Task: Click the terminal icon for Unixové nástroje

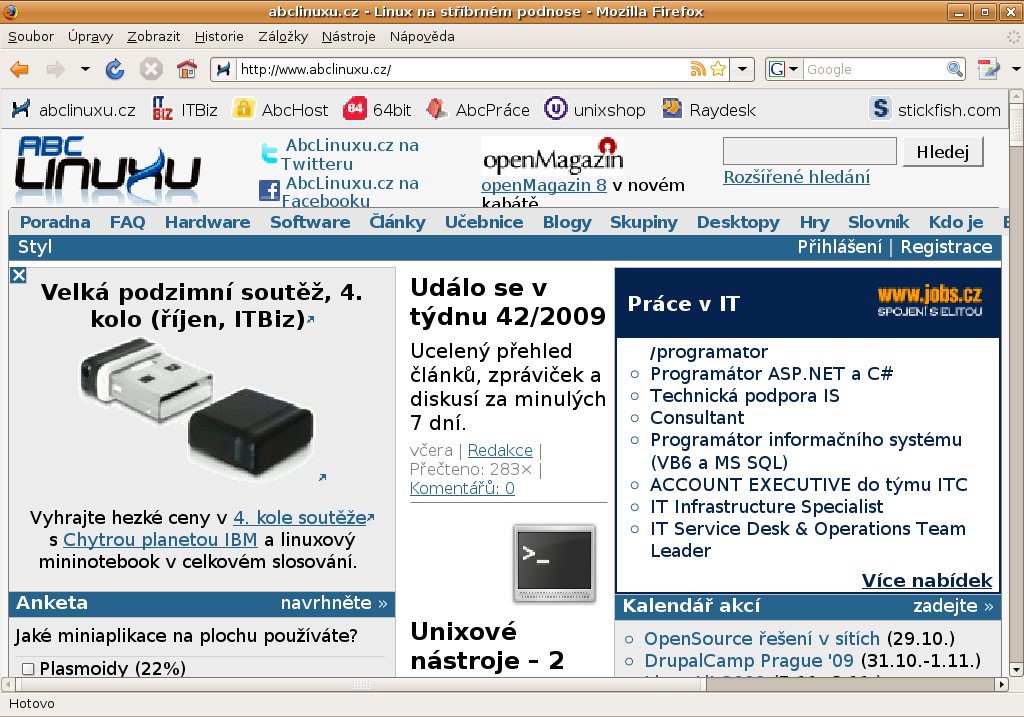Action: tap(554, 563)
